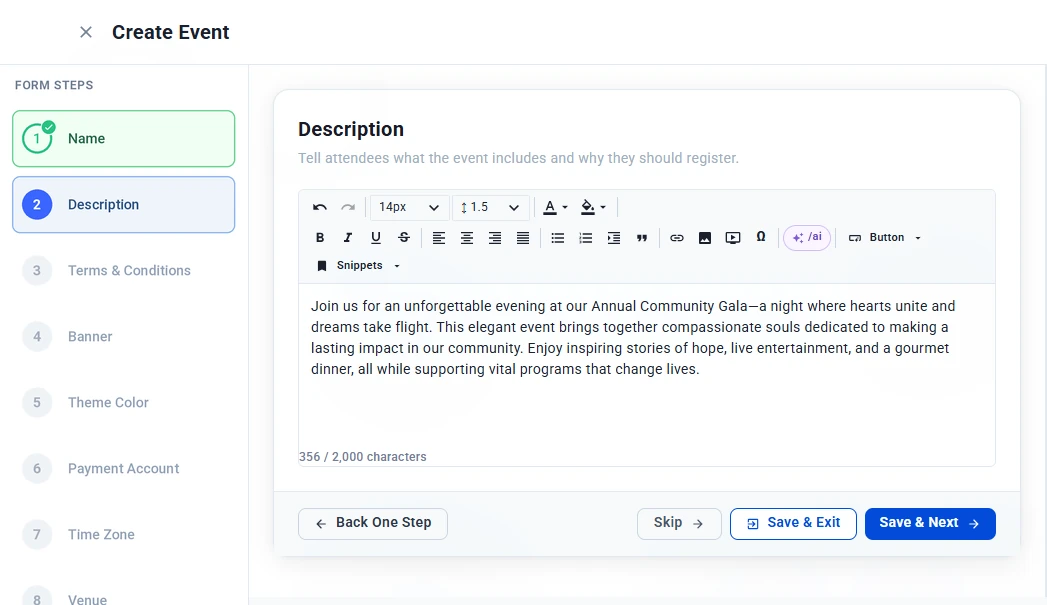Jump to the Banner step
1047x605 pixels.
[124, 337]
